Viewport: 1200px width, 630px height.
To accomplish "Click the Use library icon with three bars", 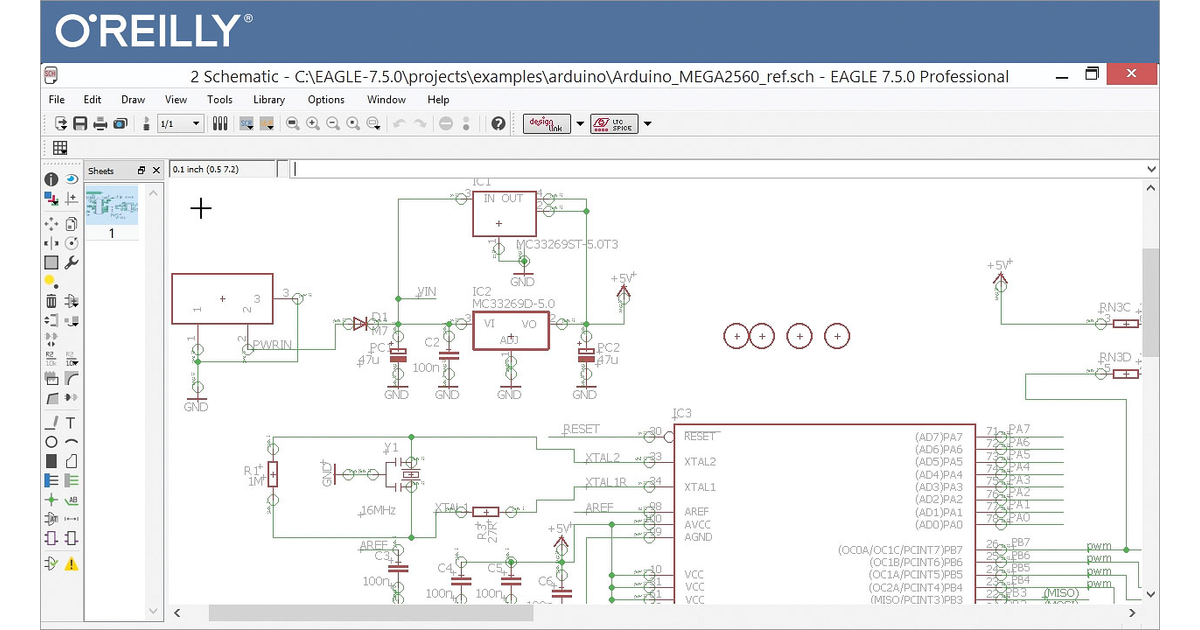I will point(221,123).
